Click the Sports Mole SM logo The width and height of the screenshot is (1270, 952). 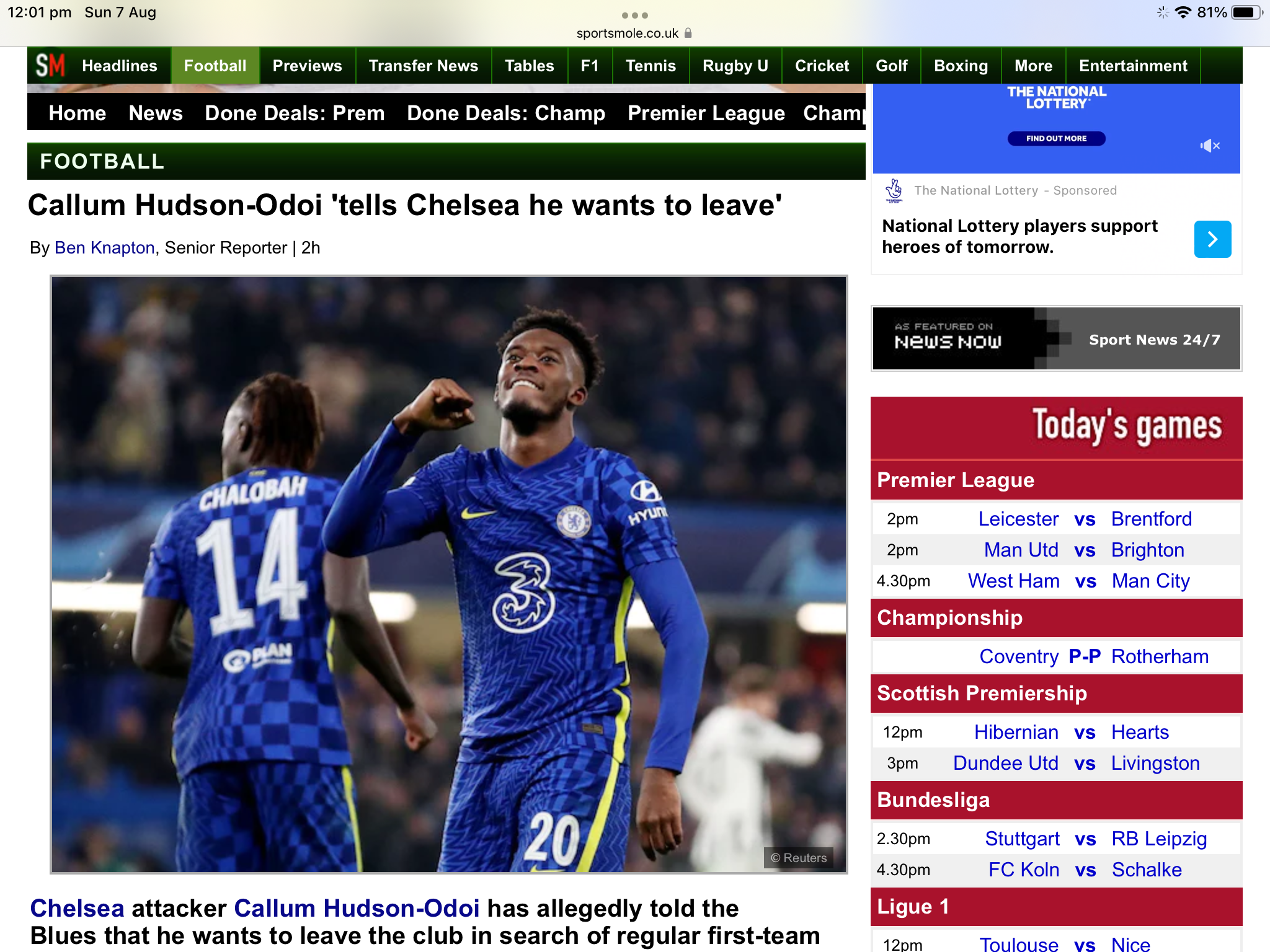click(x=50, y=65)
